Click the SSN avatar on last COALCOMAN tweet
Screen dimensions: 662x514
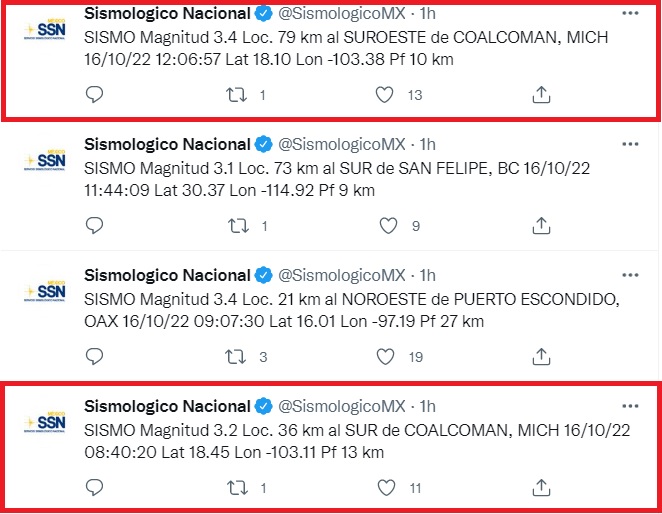pyautogui.click(x=46, y=424)
